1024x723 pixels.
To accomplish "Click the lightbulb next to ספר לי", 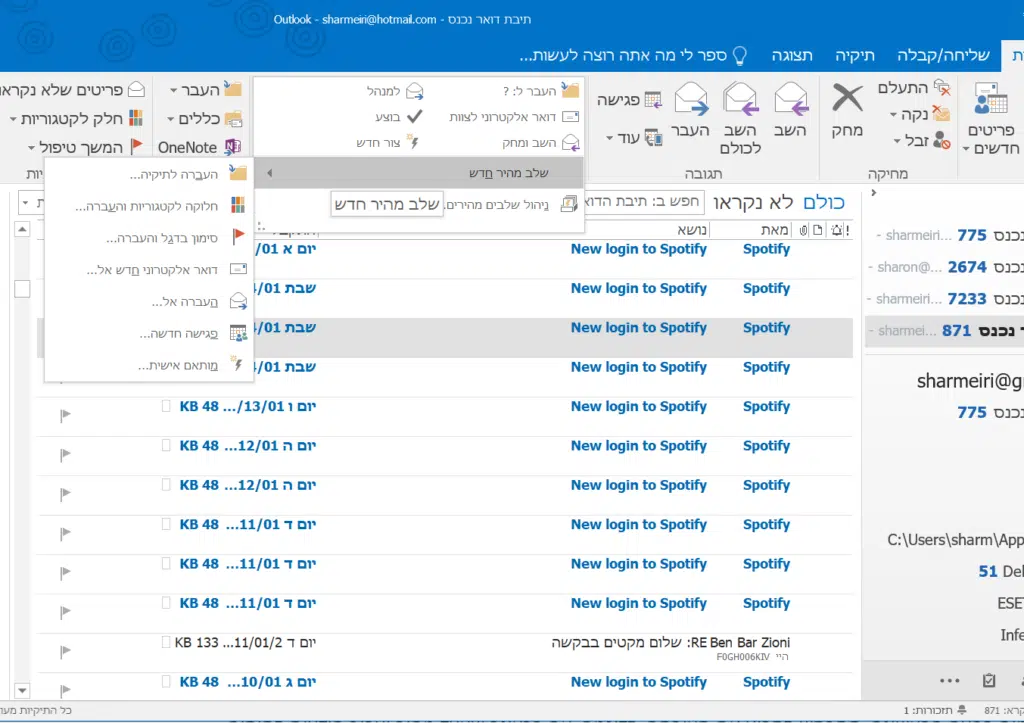I will [740, 56].
